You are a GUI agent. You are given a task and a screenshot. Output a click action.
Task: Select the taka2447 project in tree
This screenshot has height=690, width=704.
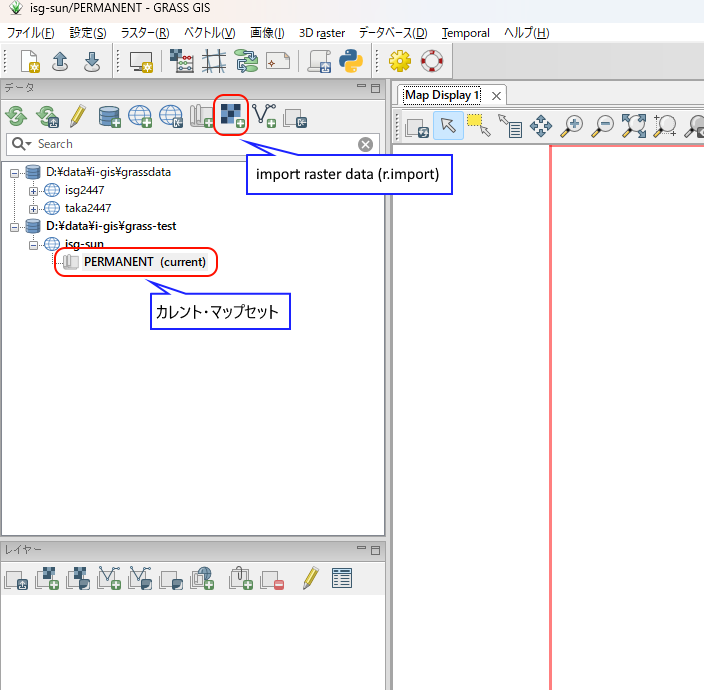click(x=88, y=208)
